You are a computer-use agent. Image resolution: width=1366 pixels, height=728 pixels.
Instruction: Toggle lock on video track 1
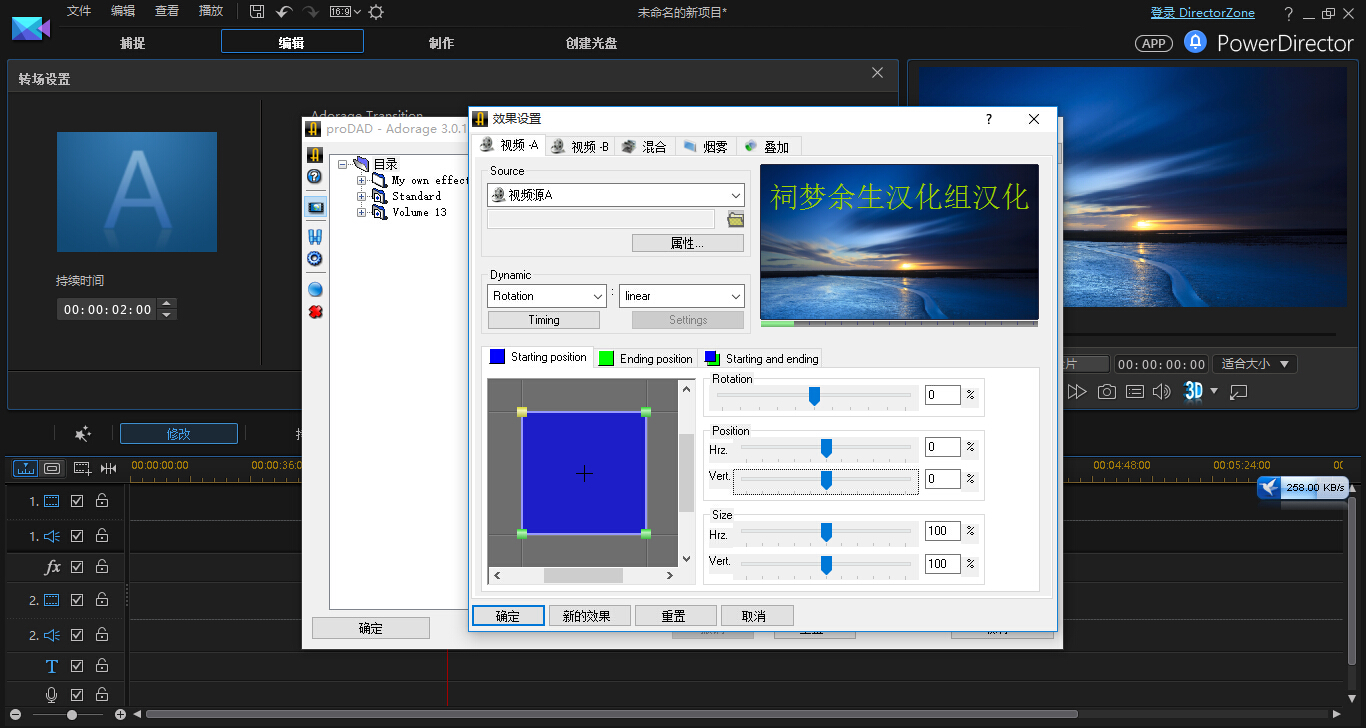click(x=102, y=501)
